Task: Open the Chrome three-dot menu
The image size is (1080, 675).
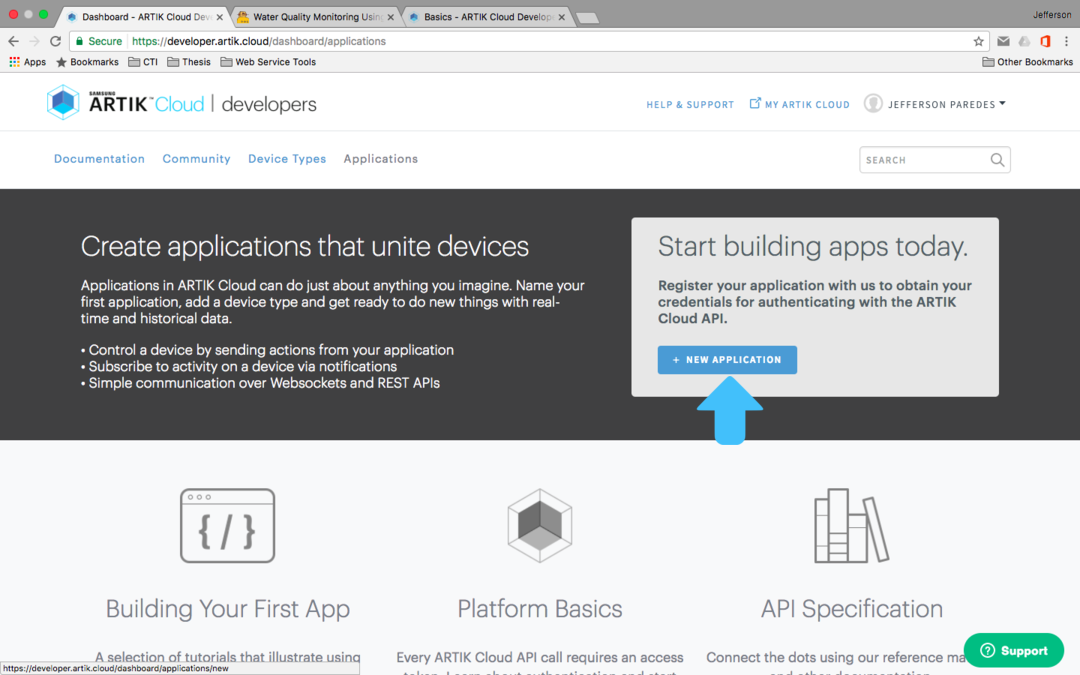Action: pos(1066,41)
